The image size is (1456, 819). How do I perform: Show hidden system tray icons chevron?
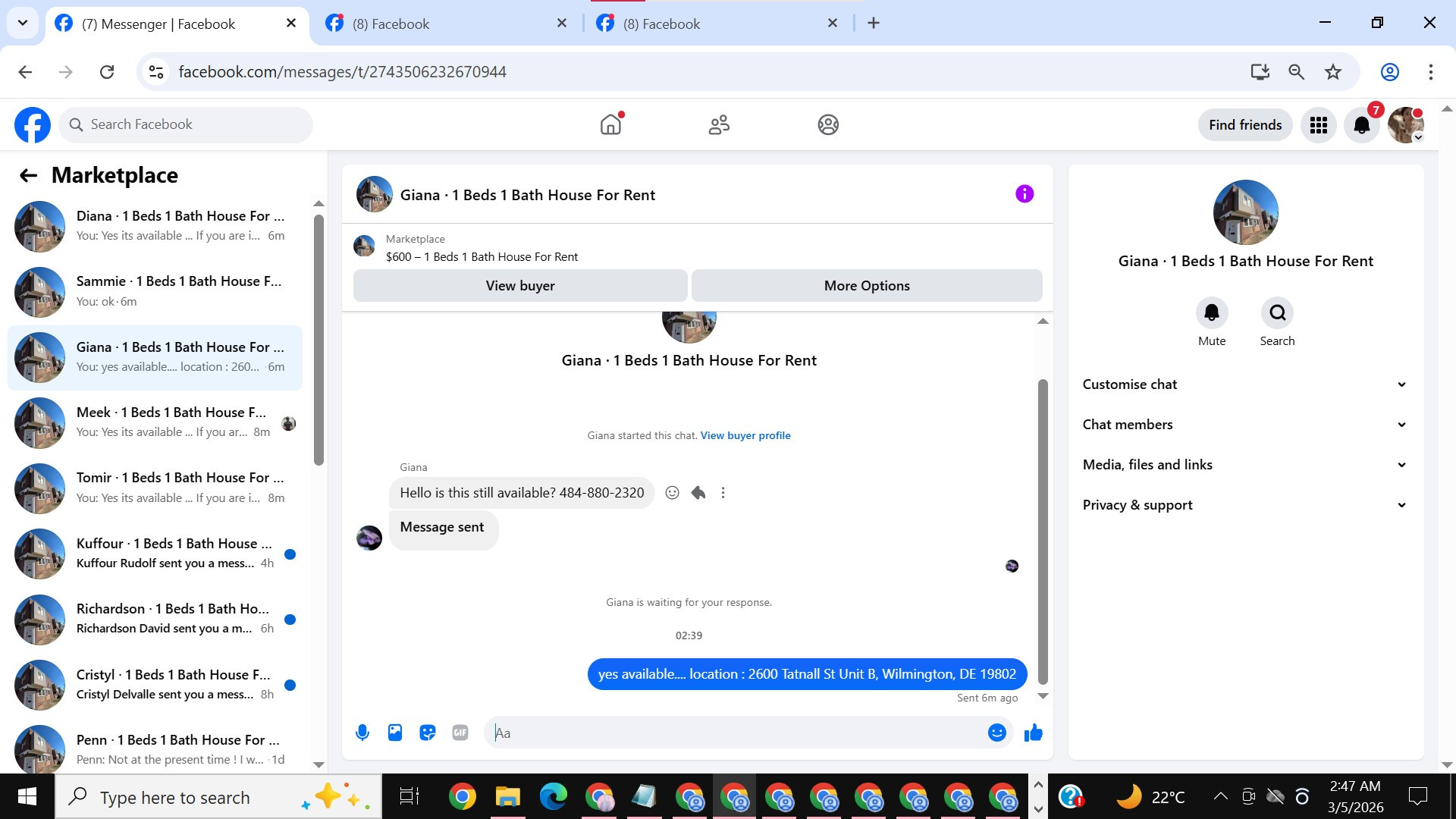pyautogui.click(x=1220, y=796)
